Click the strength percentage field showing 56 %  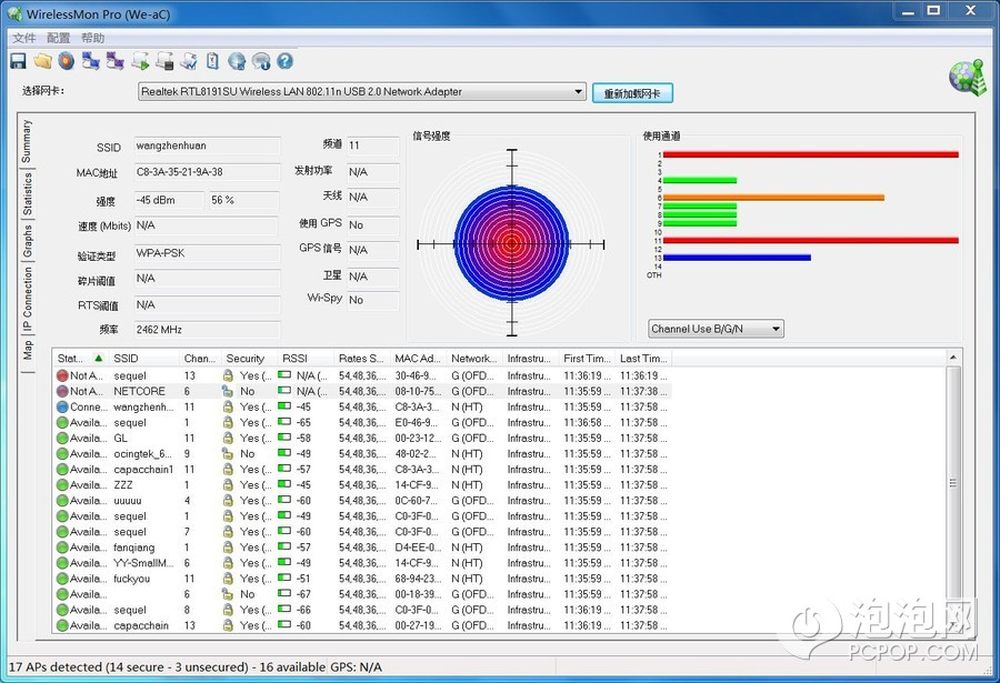244,200
